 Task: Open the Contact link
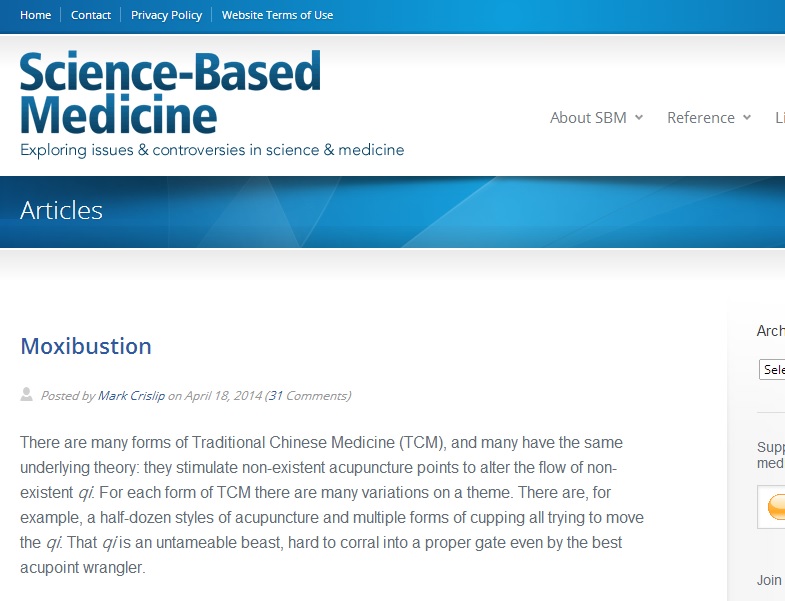pyautogui.click(x=91, y=15)
